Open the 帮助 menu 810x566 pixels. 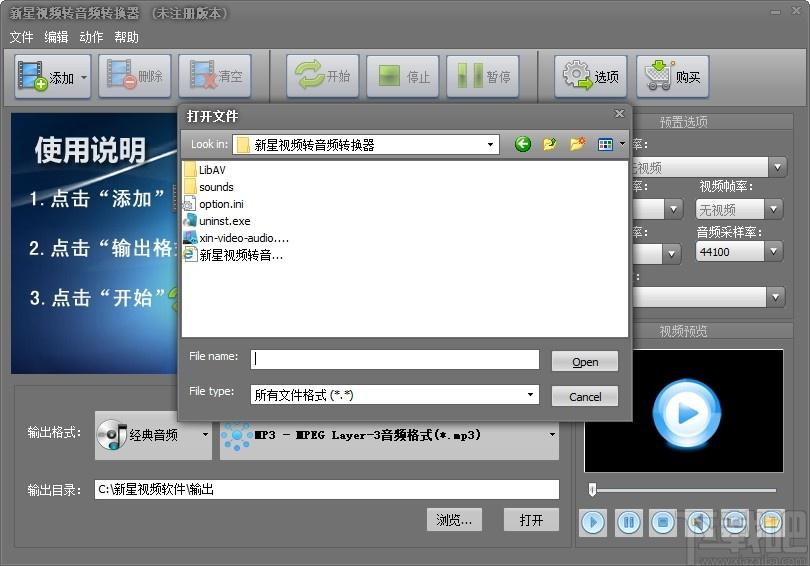click(127, 37)
